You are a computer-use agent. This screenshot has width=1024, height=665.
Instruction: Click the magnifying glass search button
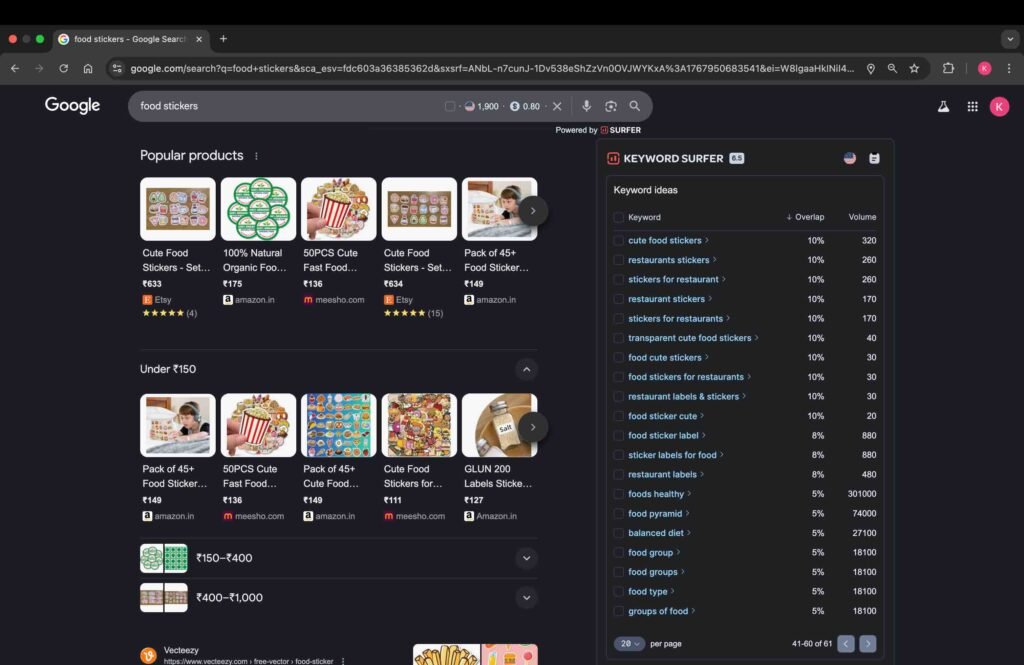click(x=635, y=106)
